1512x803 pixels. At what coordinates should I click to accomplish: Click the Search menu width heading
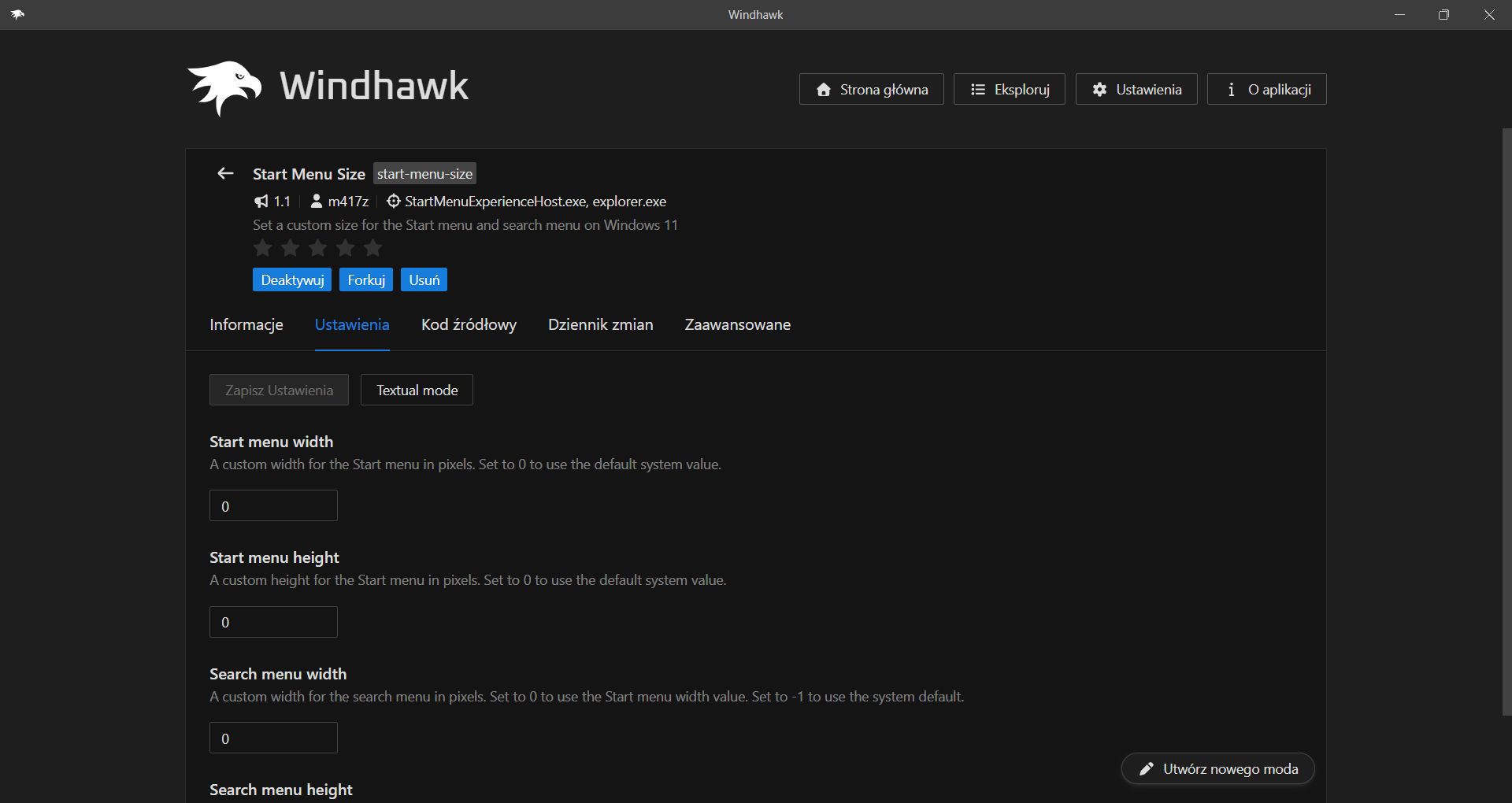(278, 674)
